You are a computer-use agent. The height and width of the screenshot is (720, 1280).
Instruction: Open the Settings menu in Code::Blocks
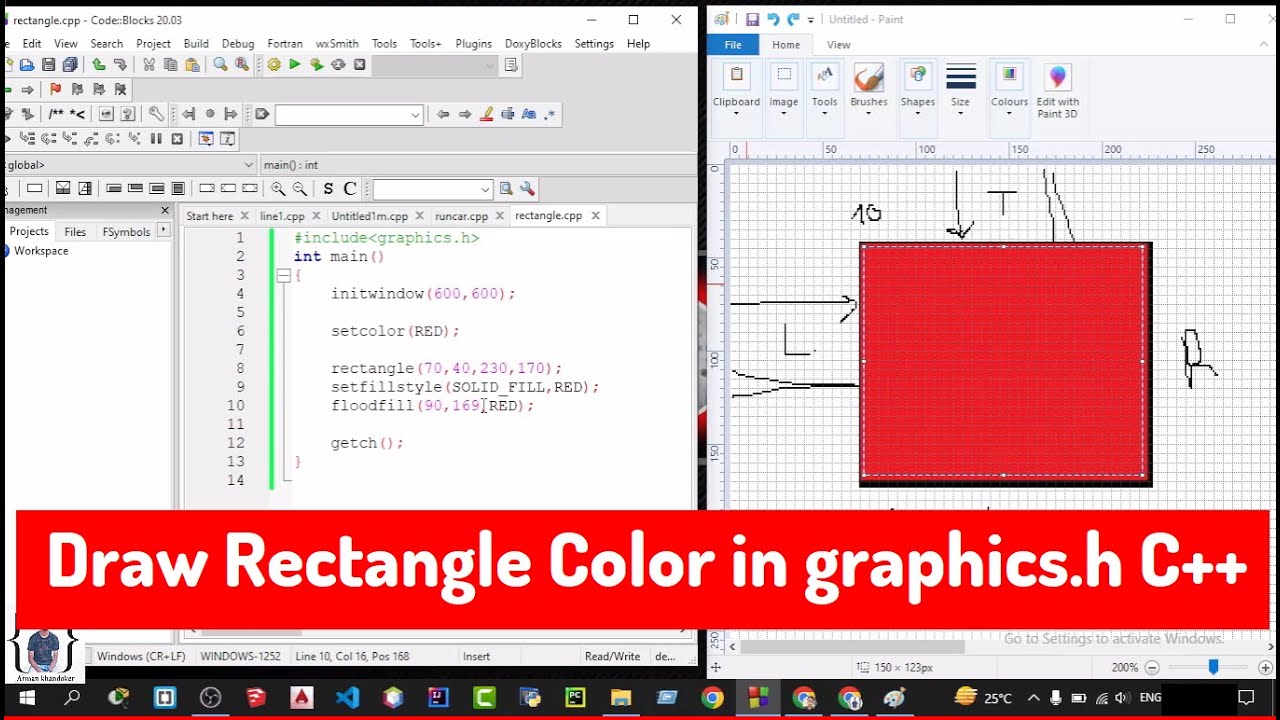pyautogui.click(x=594, y=43)
